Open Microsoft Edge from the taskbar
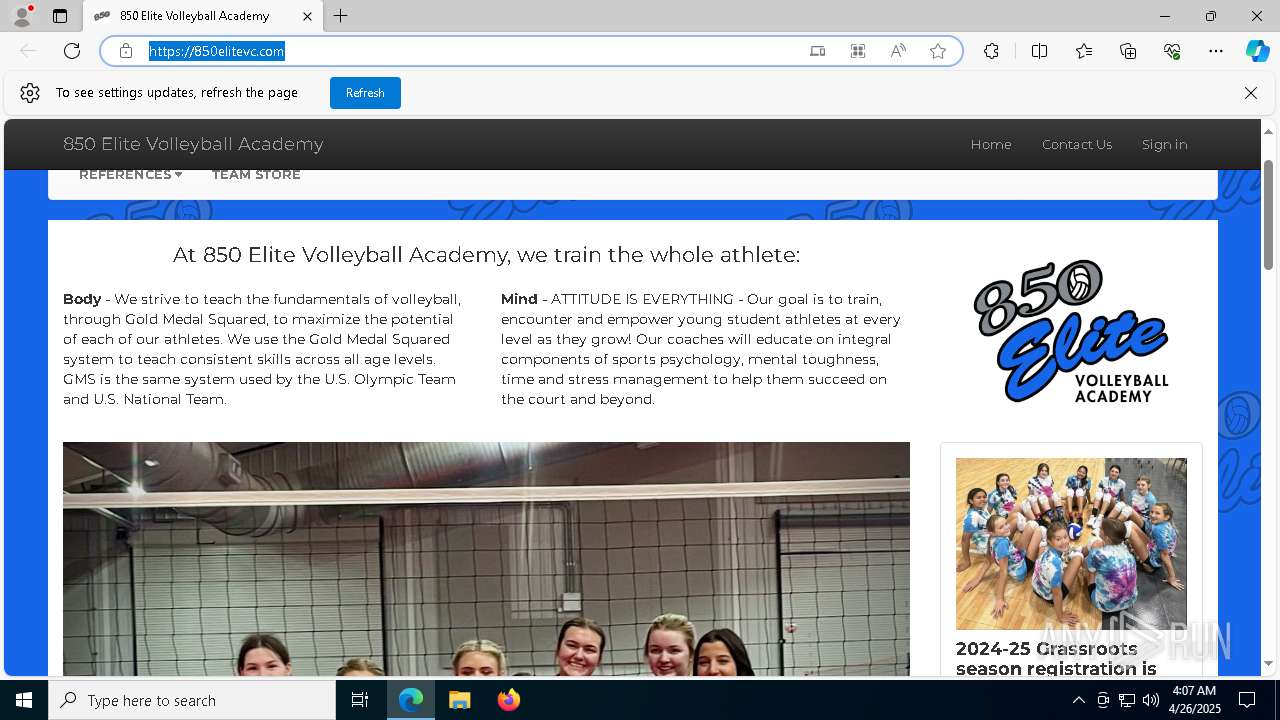Image resolution: width=1280 pixels, height=720 pixels. point(411,700)
